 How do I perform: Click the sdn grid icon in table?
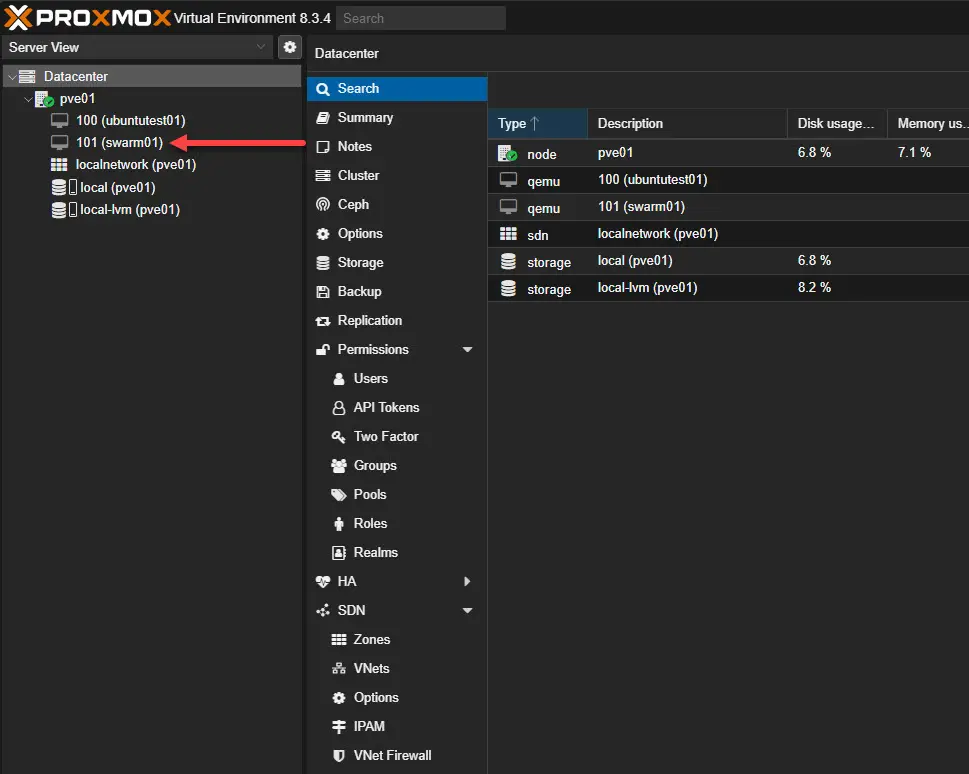508,234
